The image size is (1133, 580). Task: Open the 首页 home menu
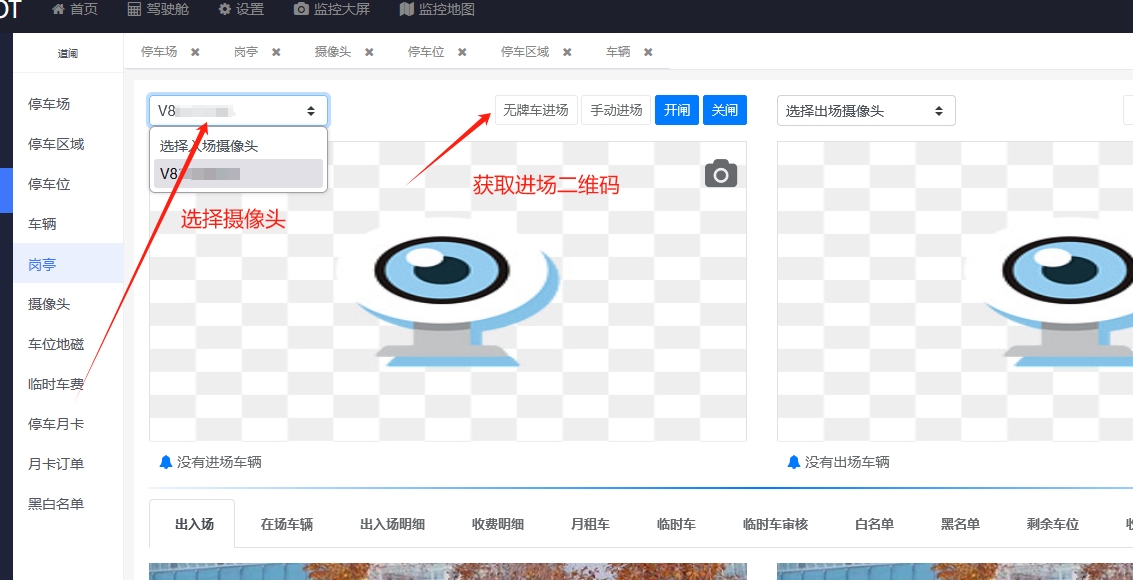(x=75, y=9)
